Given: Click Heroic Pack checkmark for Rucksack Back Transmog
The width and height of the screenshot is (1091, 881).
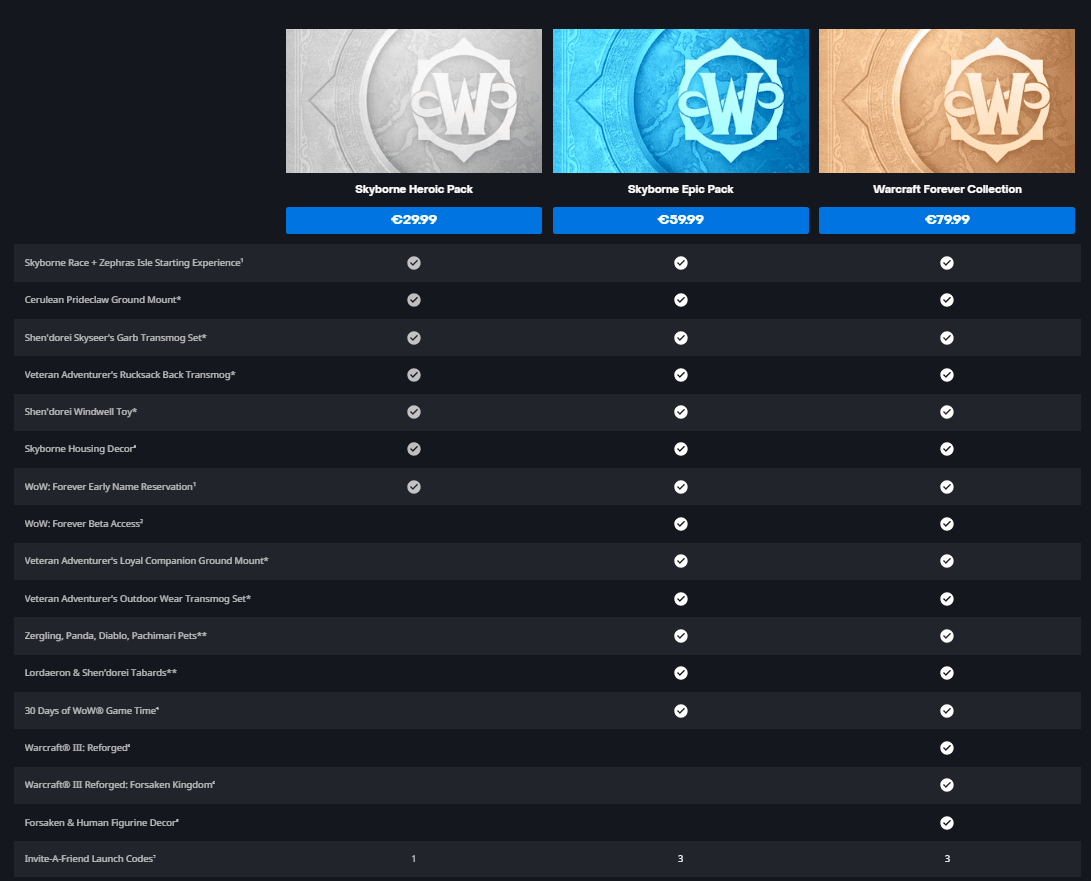Looking at the screenshot, I should tap(414, 375).
